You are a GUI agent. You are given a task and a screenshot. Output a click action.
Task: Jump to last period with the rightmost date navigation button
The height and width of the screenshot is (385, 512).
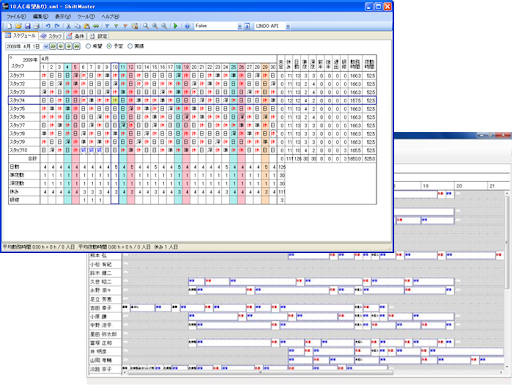tap(77, 46)
